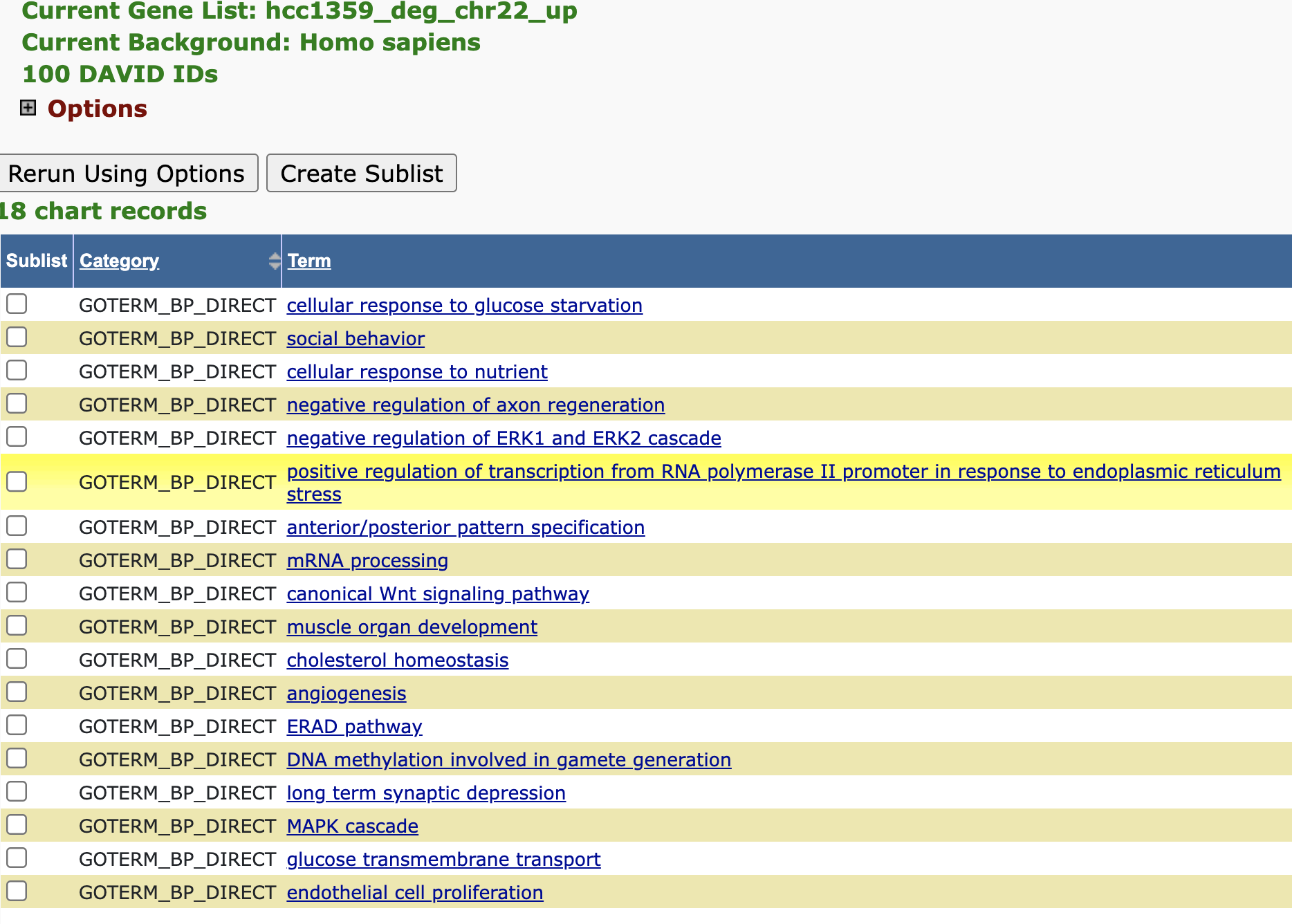The width and height of the screenshot is (1292, 924).
Task: Enable checkbox for angiogenesis row
Action: pyautogui.click(x=17, y=692)
